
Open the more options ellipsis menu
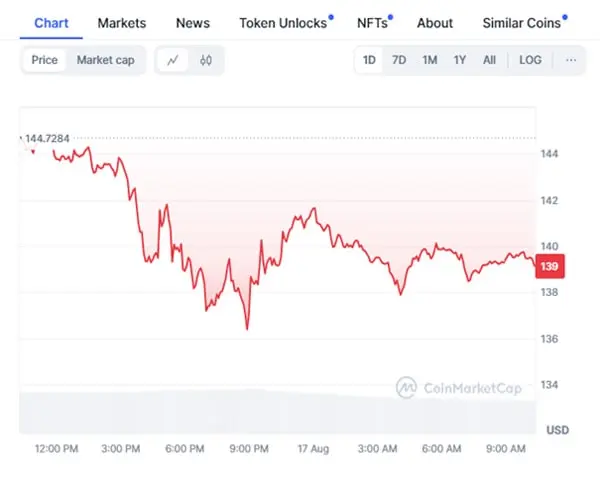(x=571, y=60)
